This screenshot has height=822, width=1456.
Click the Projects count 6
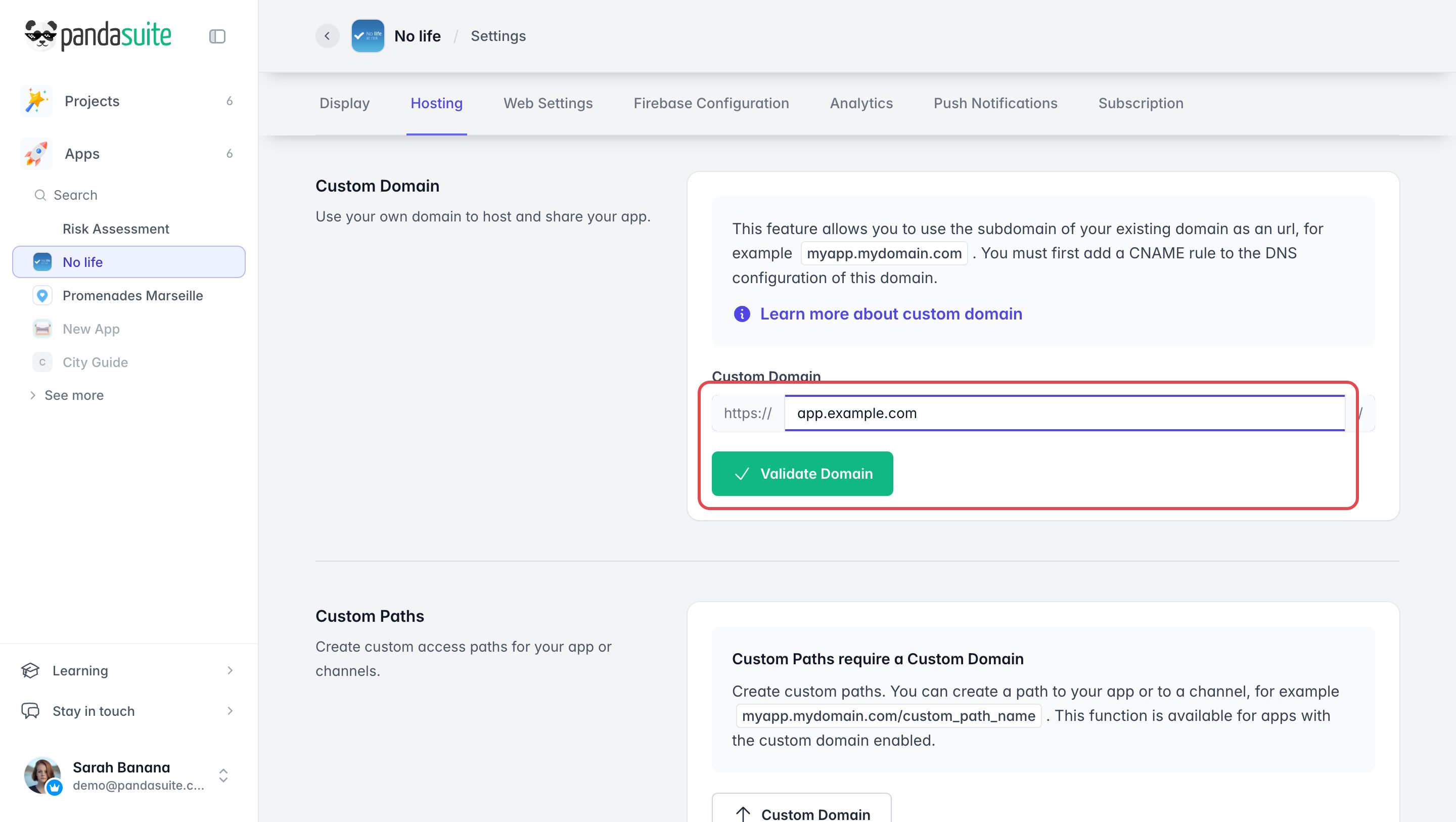(x=230, y=101)
